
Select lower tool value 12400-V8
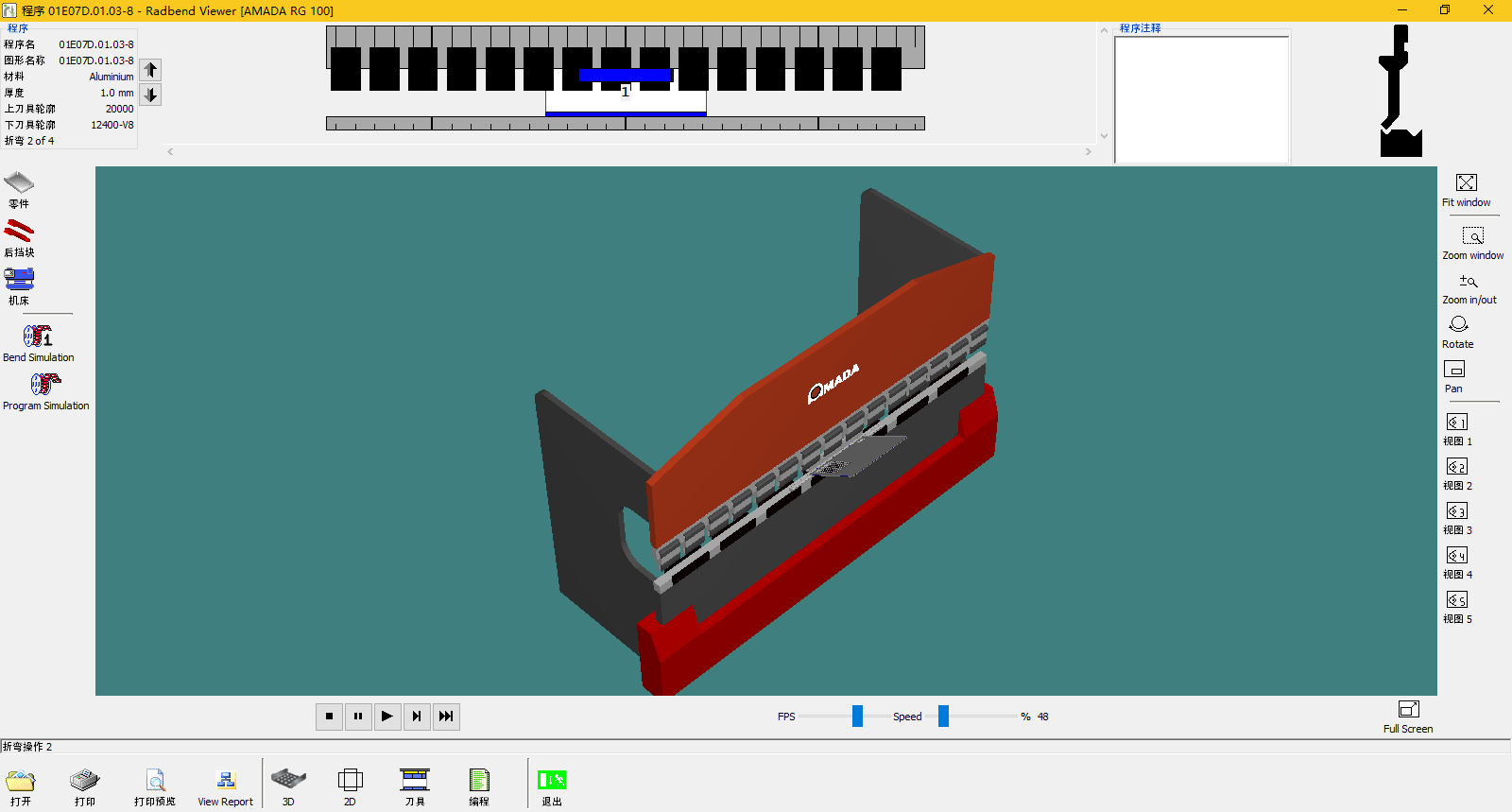112,125
